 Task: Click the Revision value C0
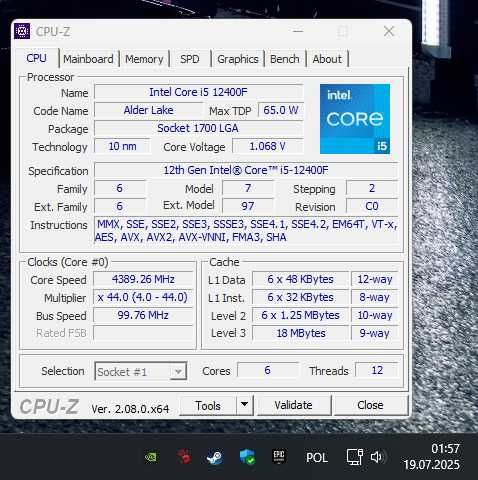pos(372,206)
